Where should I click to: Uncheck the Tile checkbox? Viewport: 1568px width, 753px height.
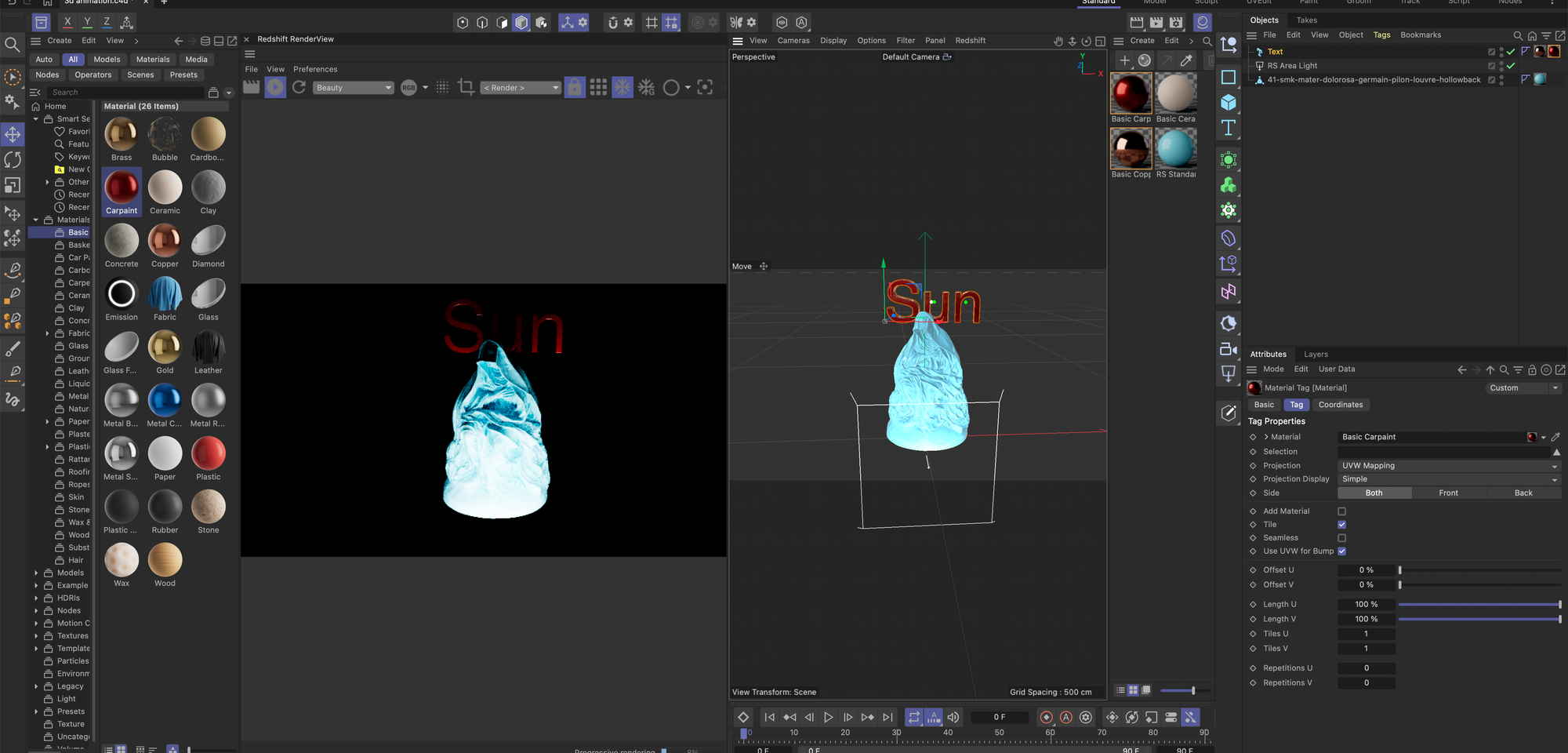click(1341, 525)
